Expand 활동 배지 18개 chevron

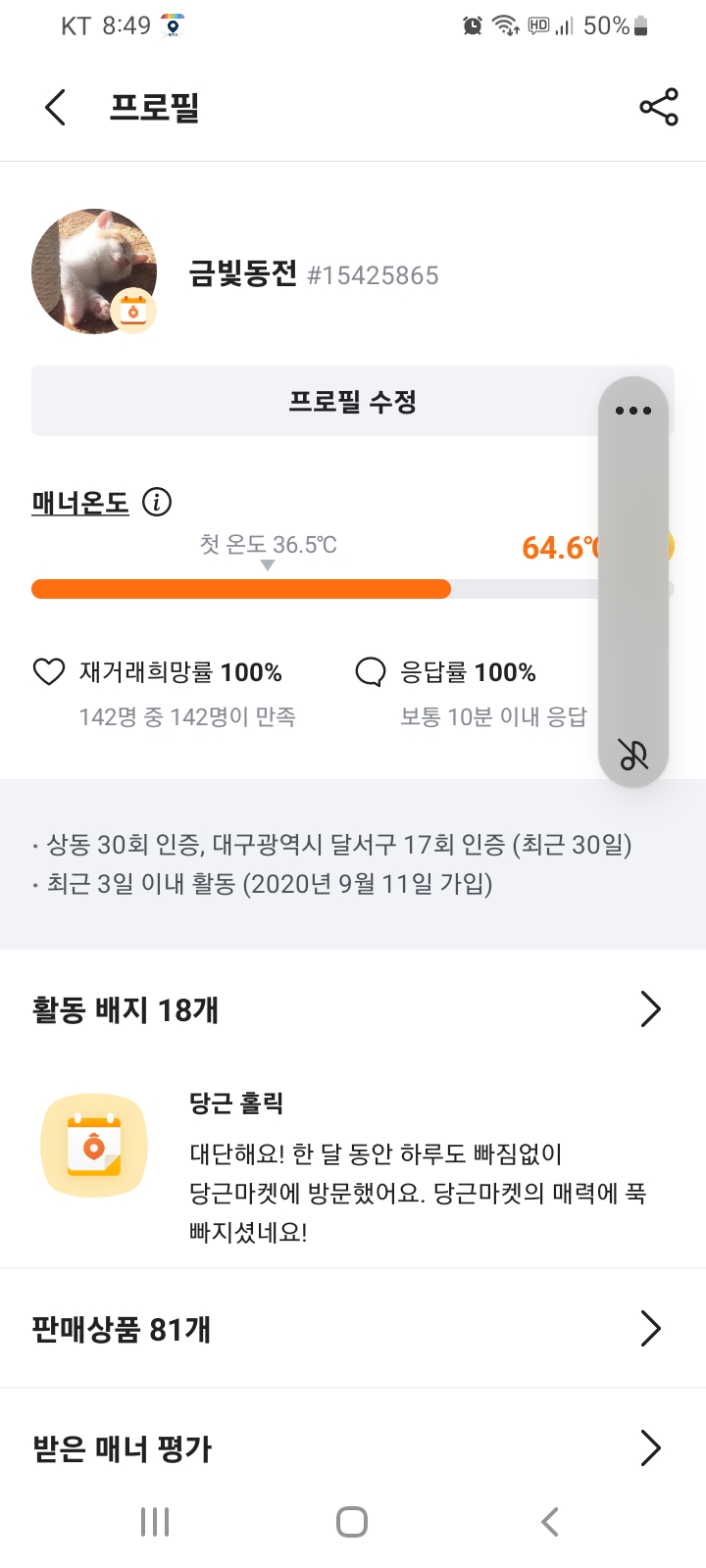pos(651,1008)
